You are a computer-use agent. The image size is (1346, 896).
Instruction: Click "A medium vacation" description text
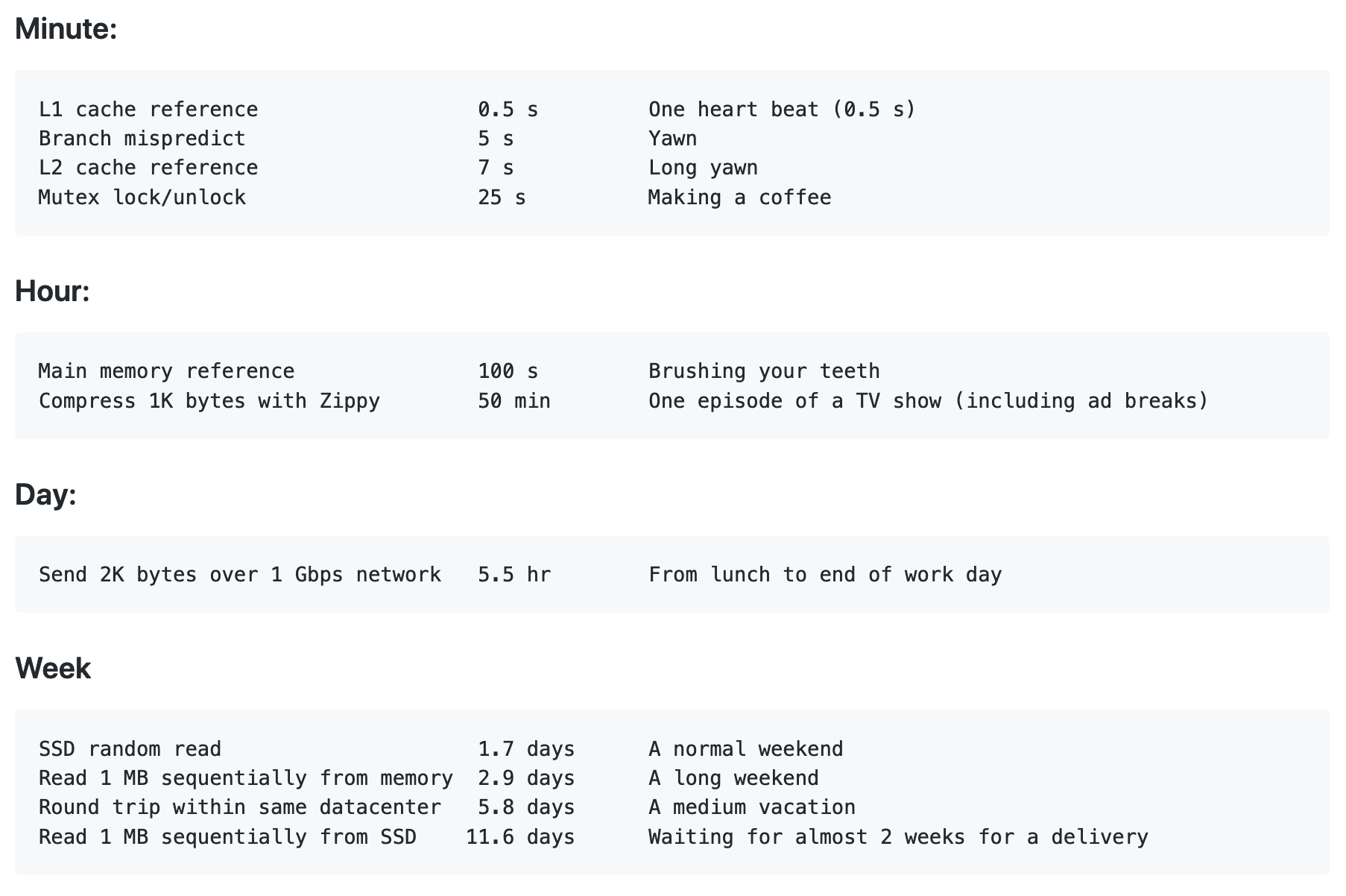point(752,807)
